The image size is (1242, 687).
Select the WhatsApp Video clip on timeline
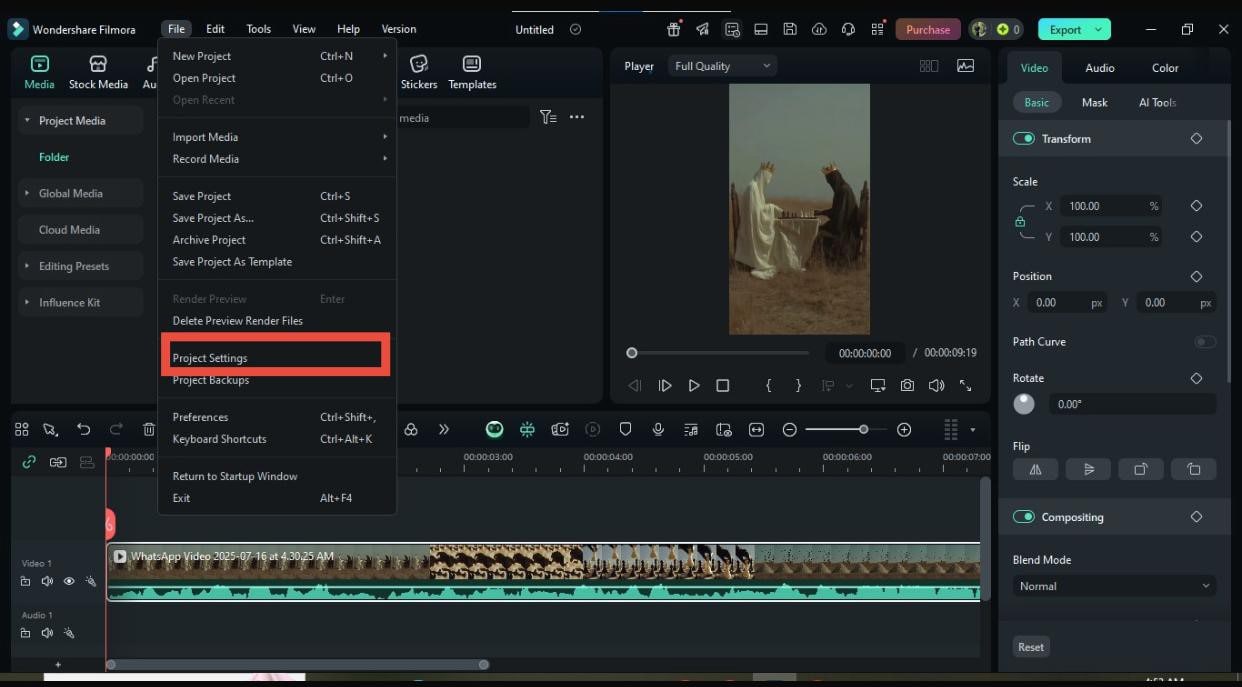pyautogui.click(x=543, y=572)
